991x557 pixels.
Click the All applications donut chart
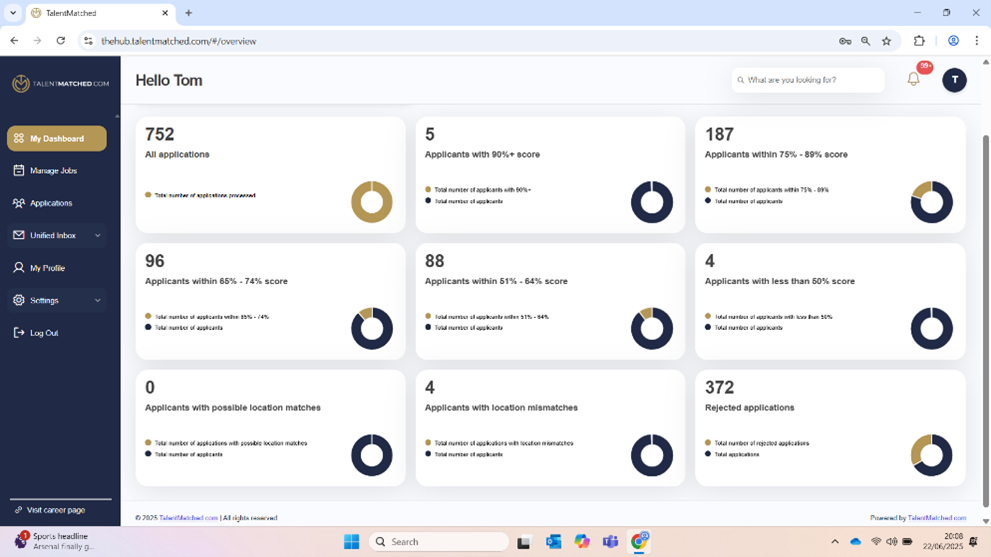tap(372, 202)
